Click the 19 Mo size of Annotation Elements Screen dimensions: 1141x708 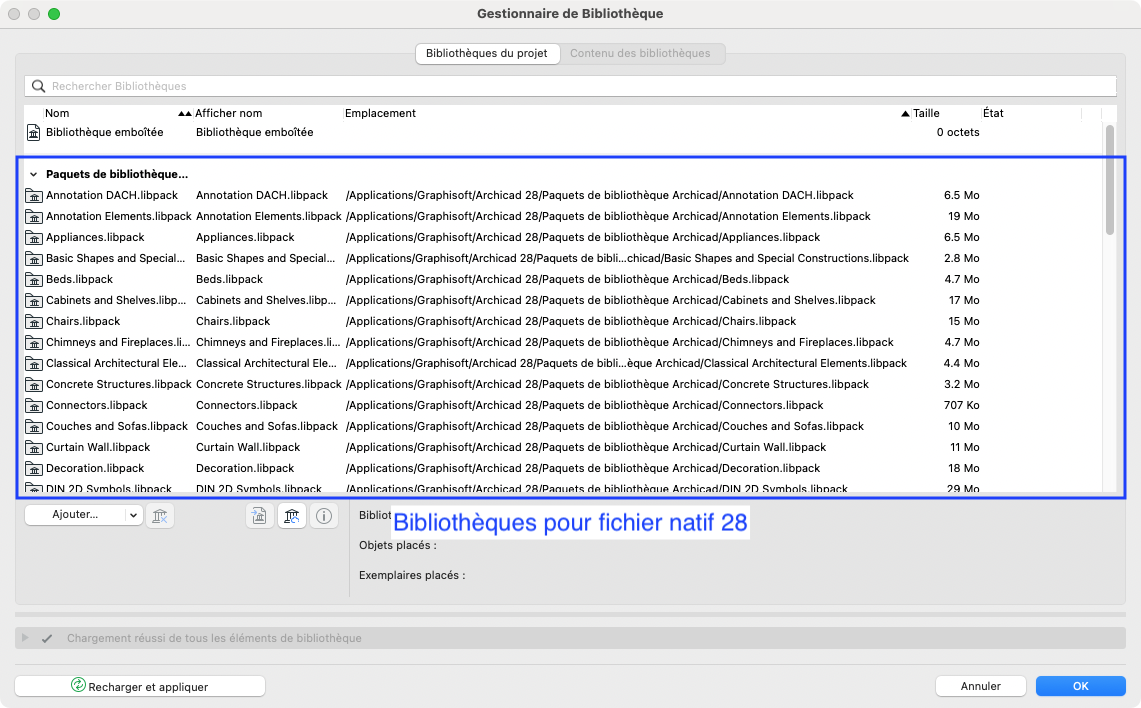(x=963, y=217)
